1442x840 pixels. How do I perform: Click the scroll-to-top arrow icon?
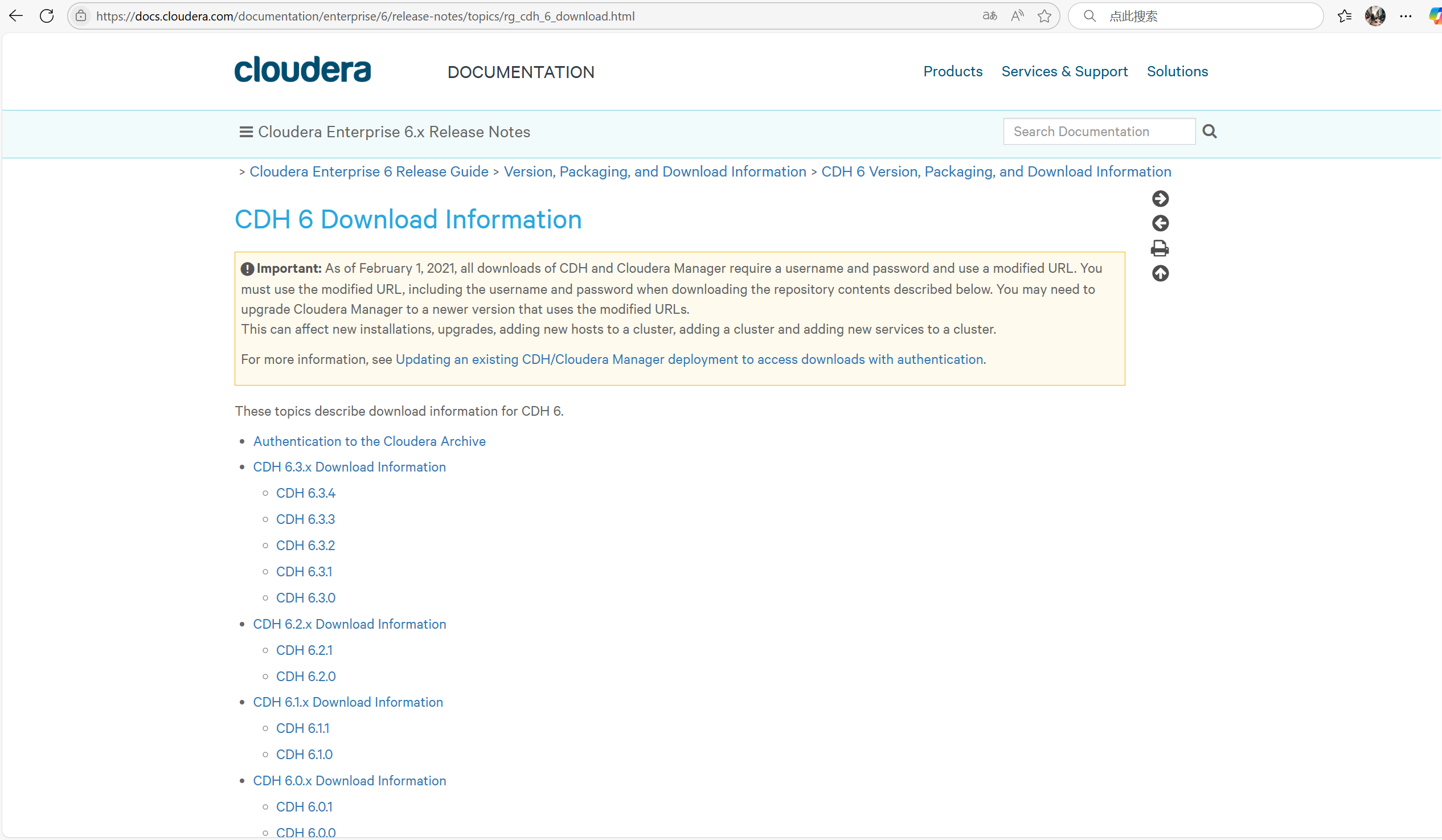click(1160, 273)
